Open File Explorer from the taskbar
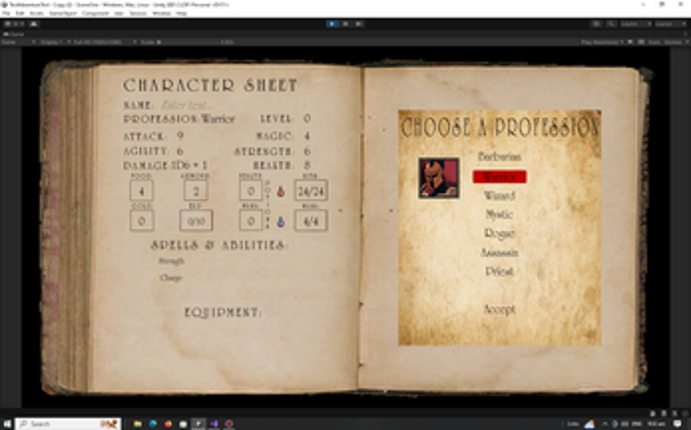The height and width of the screenshot is (430, 691). tap(137, 424)
